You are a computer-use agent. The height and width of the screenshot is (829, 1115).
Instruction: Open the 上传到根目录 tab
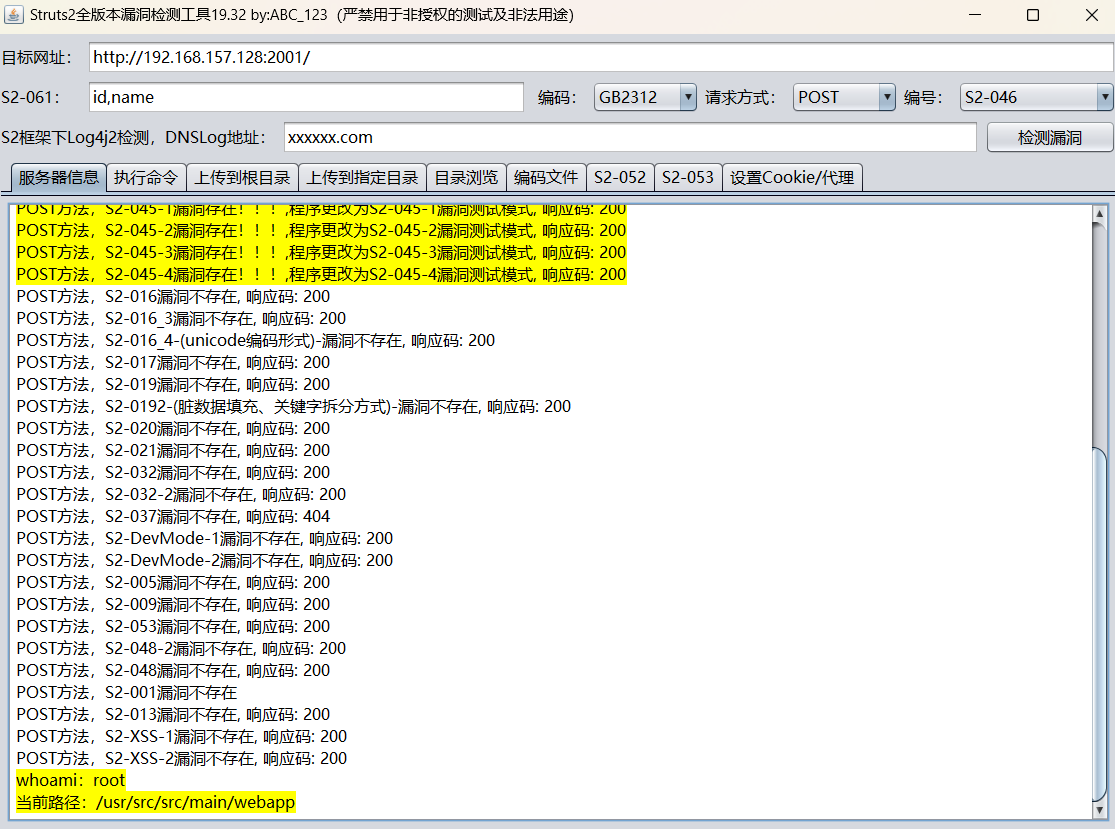click(242, 178)
